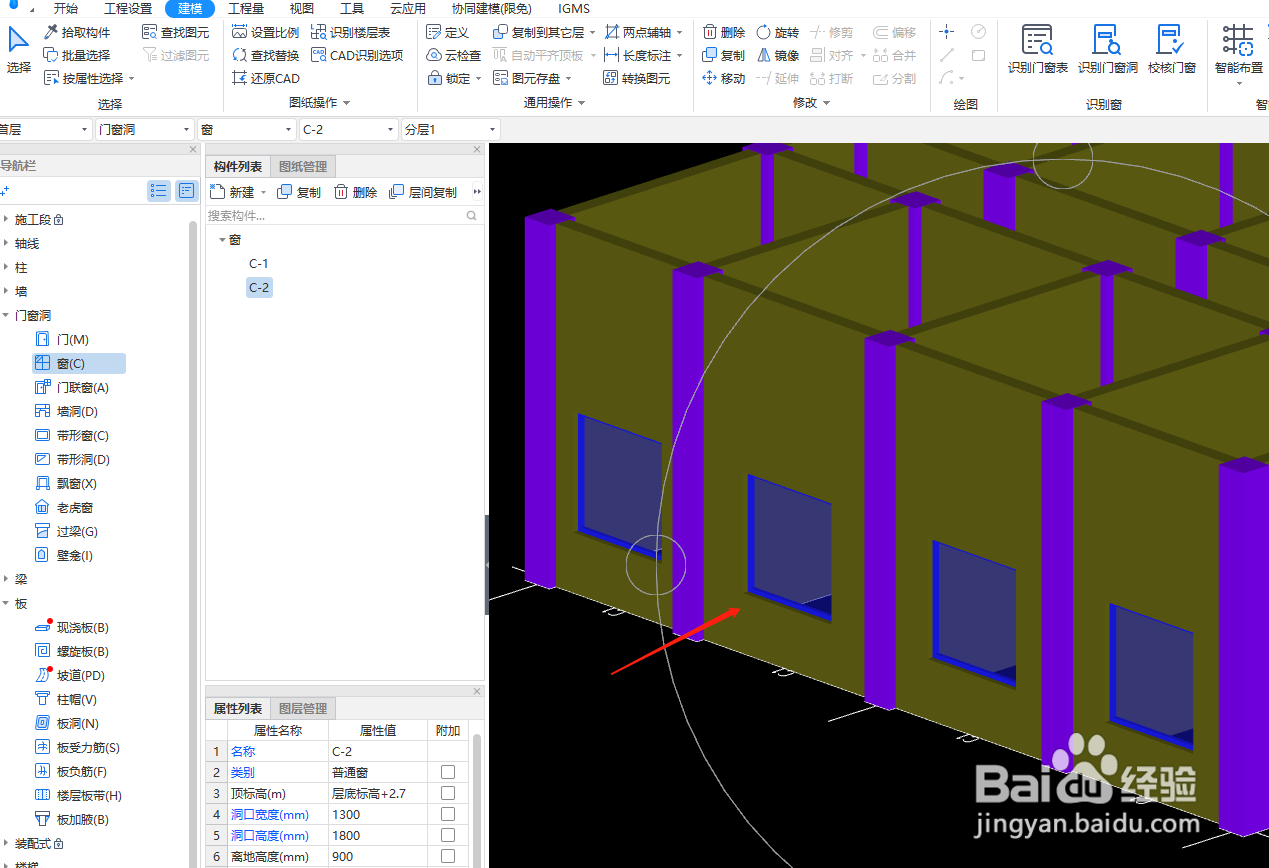Select the 移动 move tool

point(723,78)
